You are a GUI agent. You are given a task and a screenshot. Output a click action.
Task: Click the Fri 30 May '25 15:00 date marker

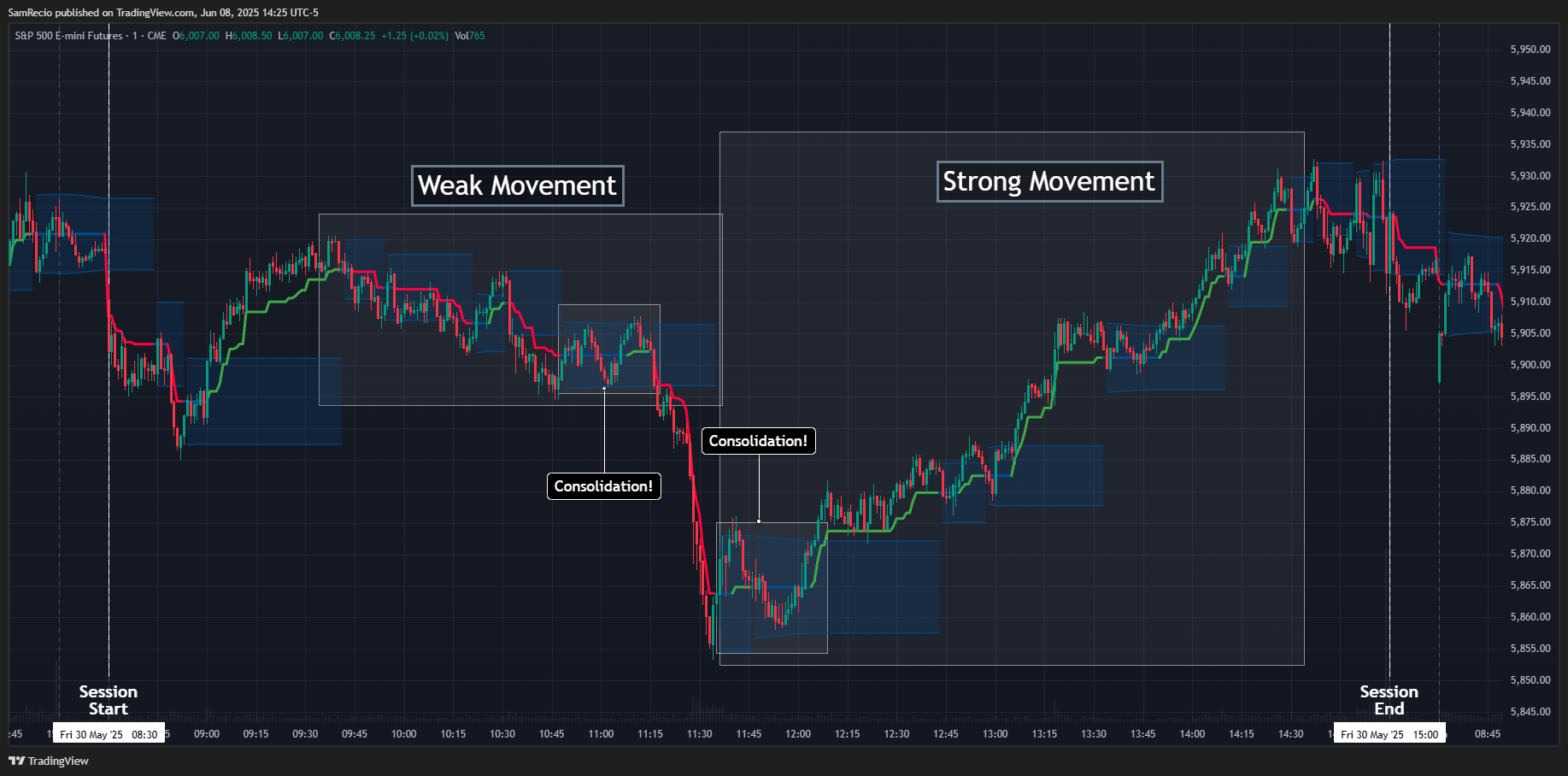(1389, 734)
